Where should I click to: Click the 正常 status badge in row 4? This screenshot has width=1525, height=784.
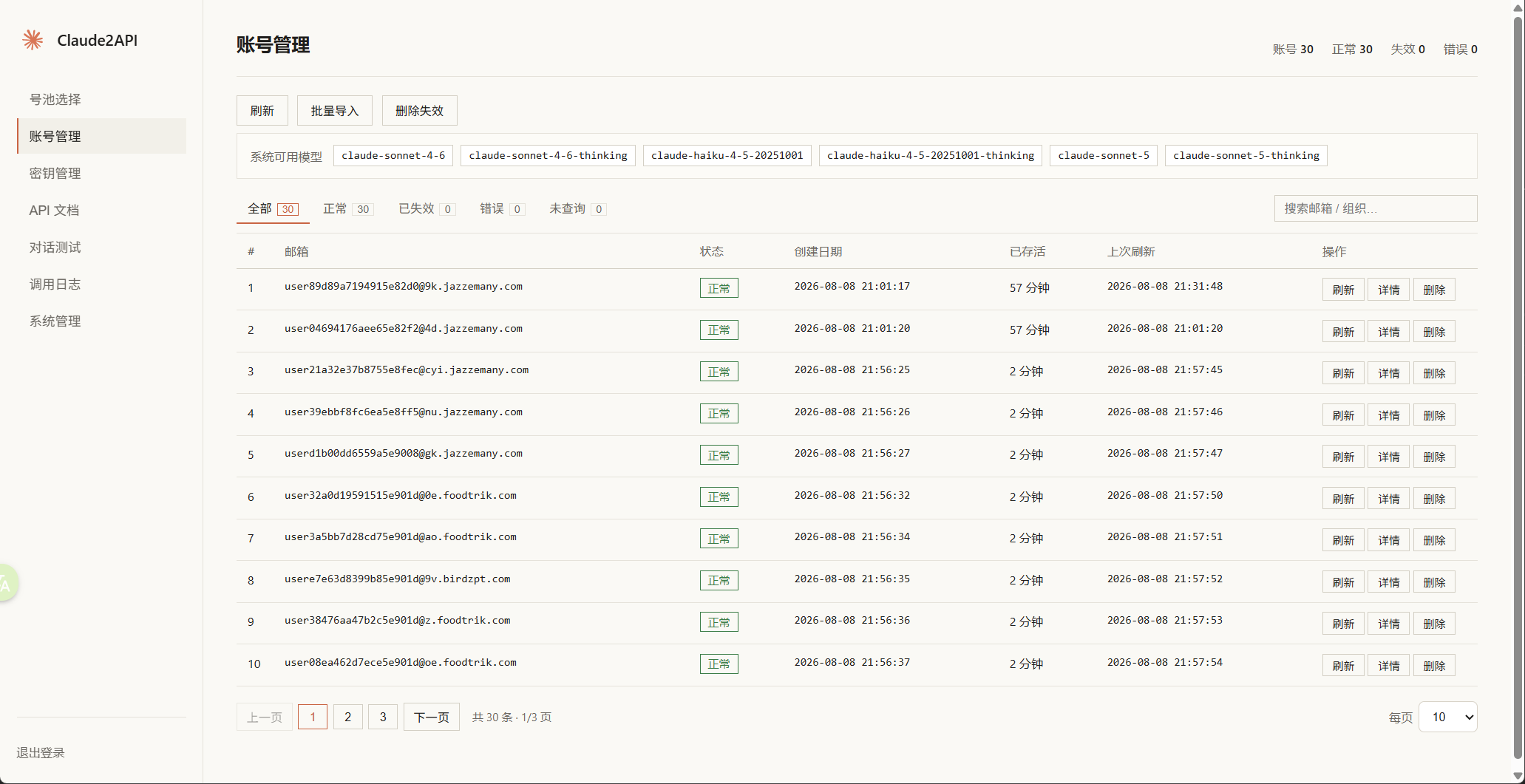[x=719, y=414]
